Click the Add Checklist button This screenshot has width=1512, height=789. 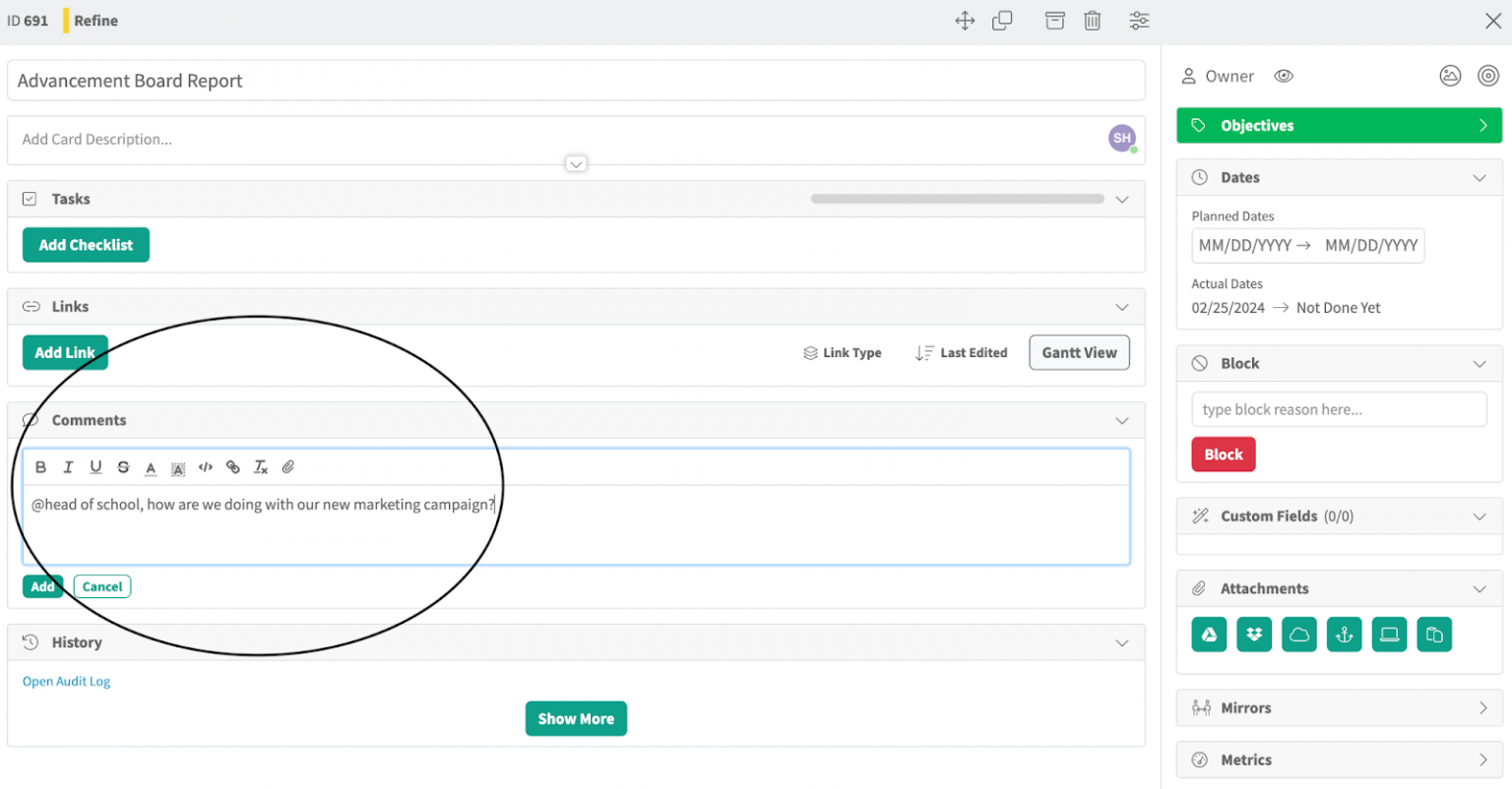coord(86,245)
